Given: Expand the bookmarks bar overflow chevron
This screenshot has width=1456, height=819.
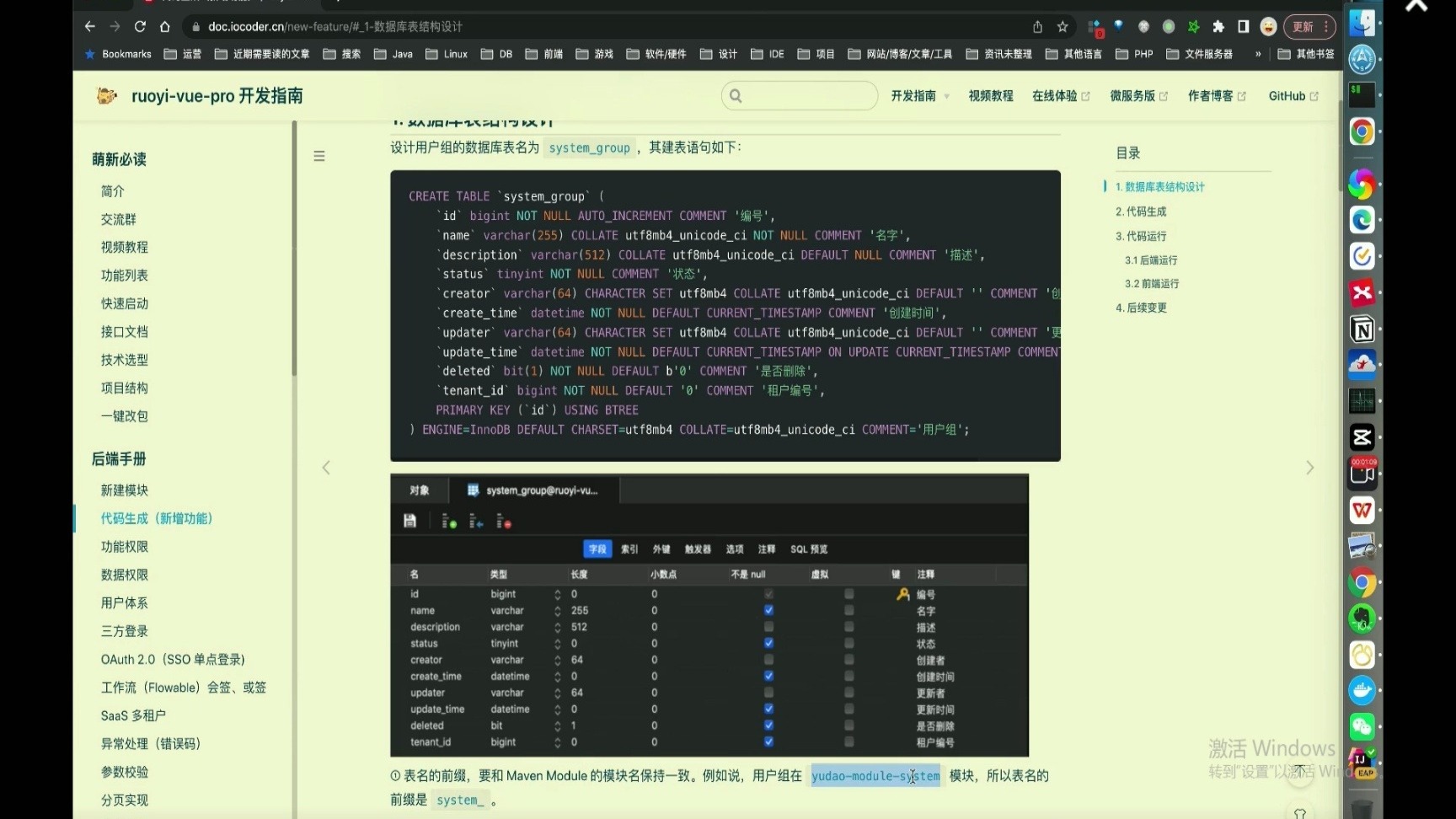Looking at the screenshot, I should click(x=1258, y=54).
